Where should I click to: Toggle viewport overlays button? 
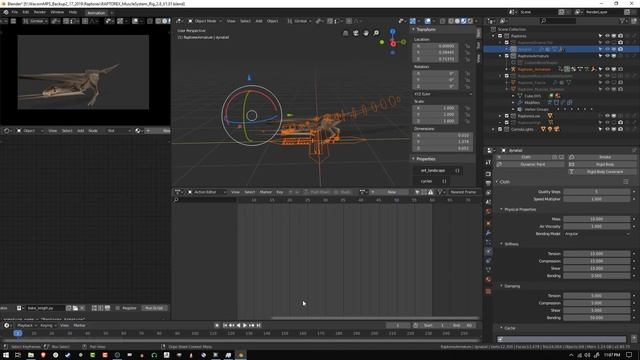pyautogui.click(x=427, y=21)
